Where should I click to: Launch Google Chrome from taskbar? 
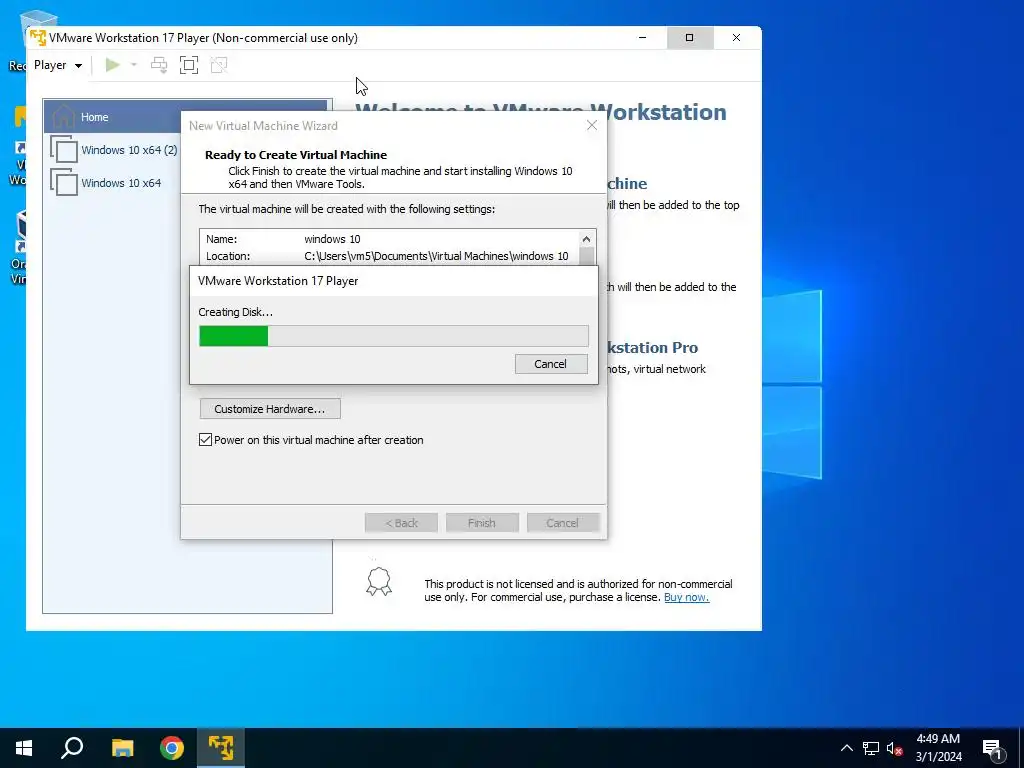point(172,748)
